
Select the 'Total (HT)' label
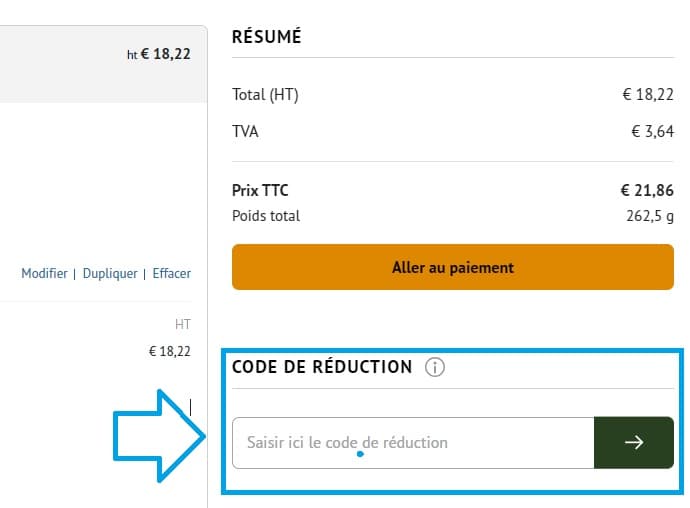(265, 96)
